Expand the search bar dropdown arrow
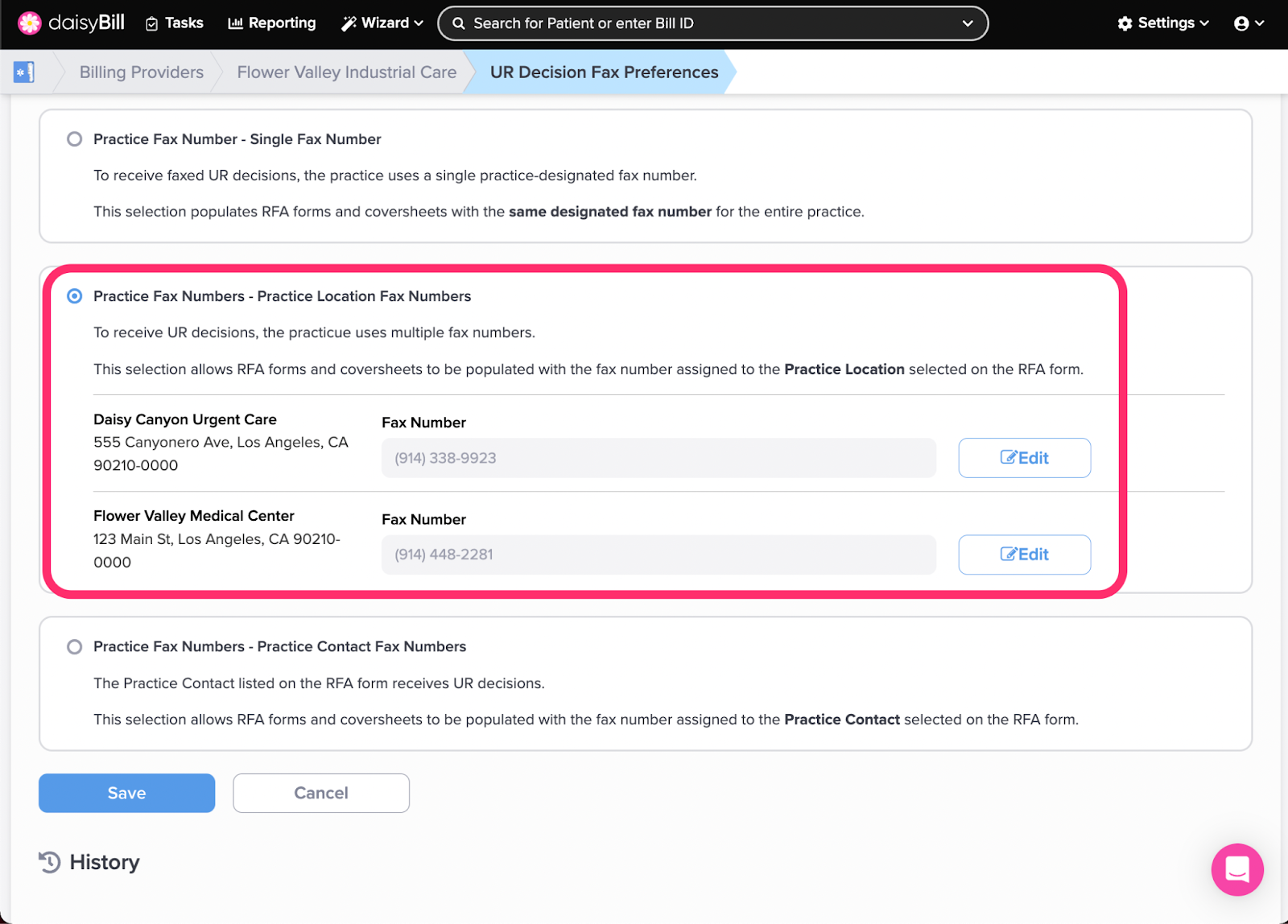The image size is (1288, 924). coord(968,23)
